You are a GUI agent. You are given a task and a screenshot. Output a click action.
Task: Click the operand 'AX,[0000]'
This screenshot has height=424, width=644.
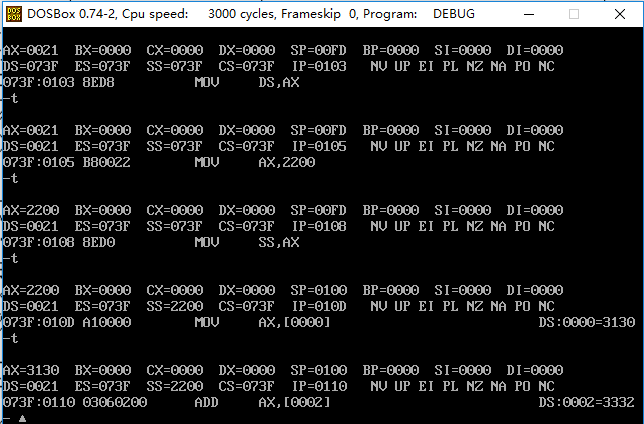[294, 322]
